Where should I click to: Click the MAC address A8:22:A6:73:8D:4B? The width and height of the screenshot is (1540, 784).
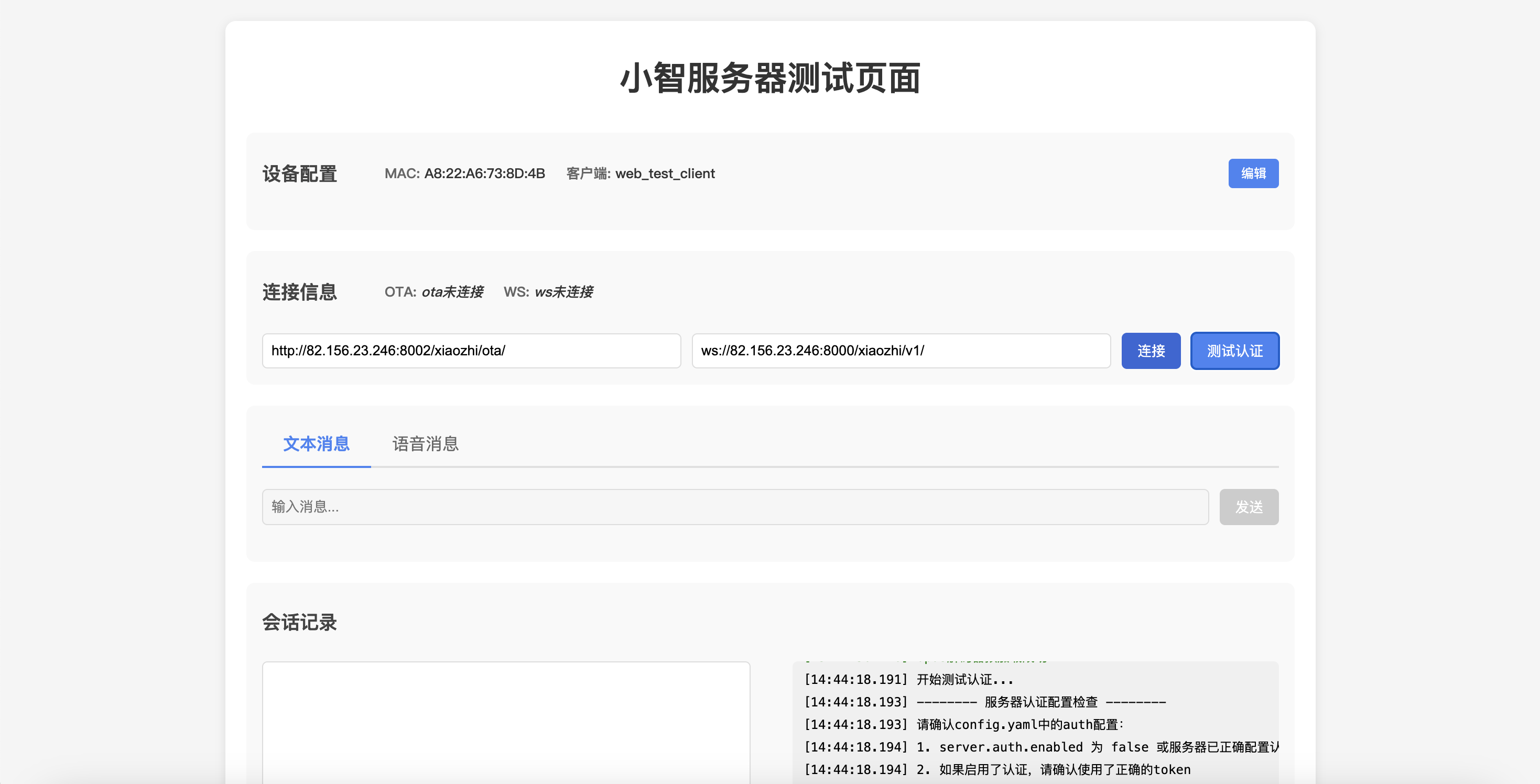(484, 173)
